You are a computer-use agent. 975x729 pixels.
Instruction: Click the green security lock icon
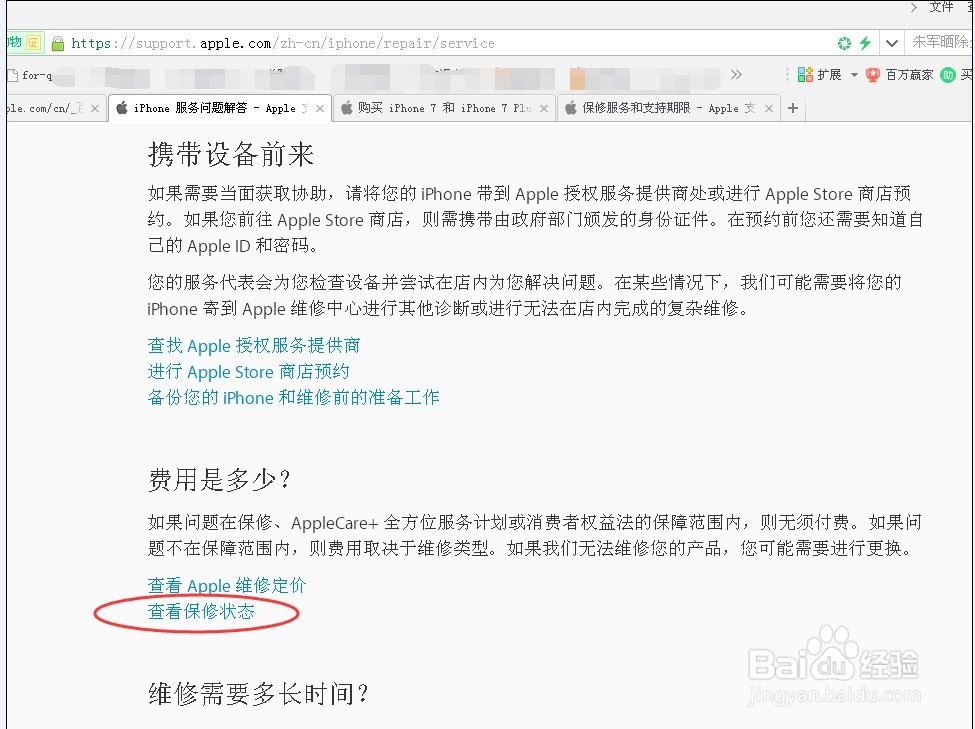58,44
